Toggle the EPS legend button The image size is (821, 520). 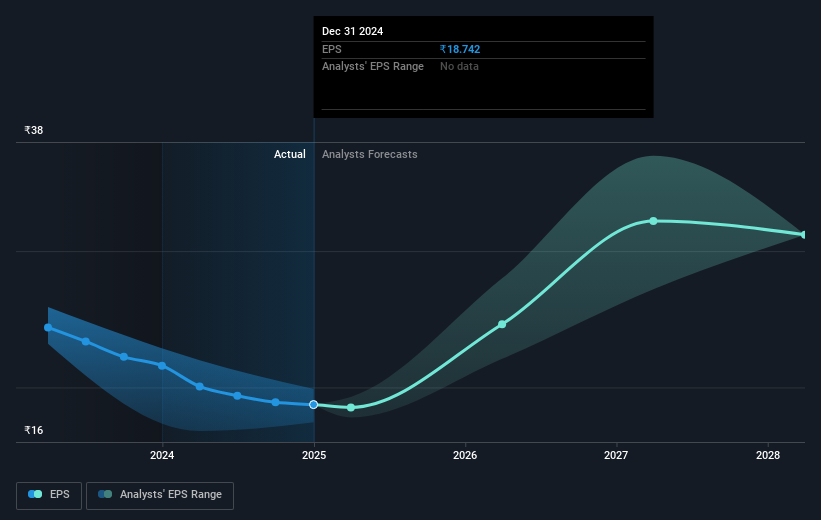(x=49, y=495)
